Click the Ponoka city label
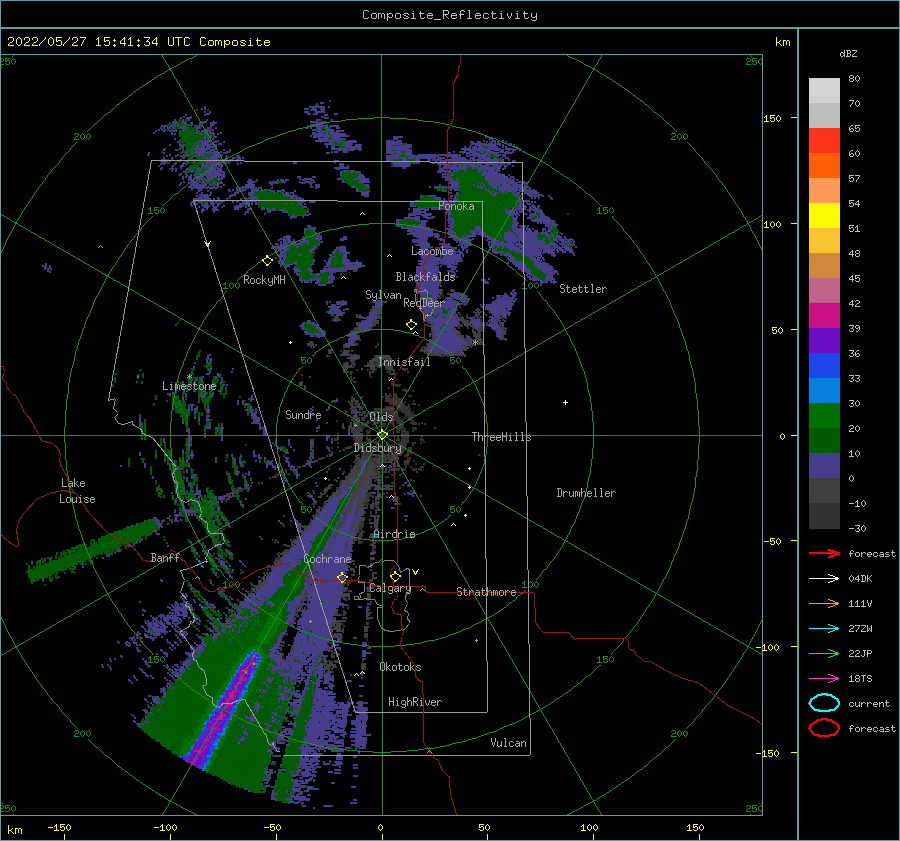900x841 pixels. click(x=456, y=206)
